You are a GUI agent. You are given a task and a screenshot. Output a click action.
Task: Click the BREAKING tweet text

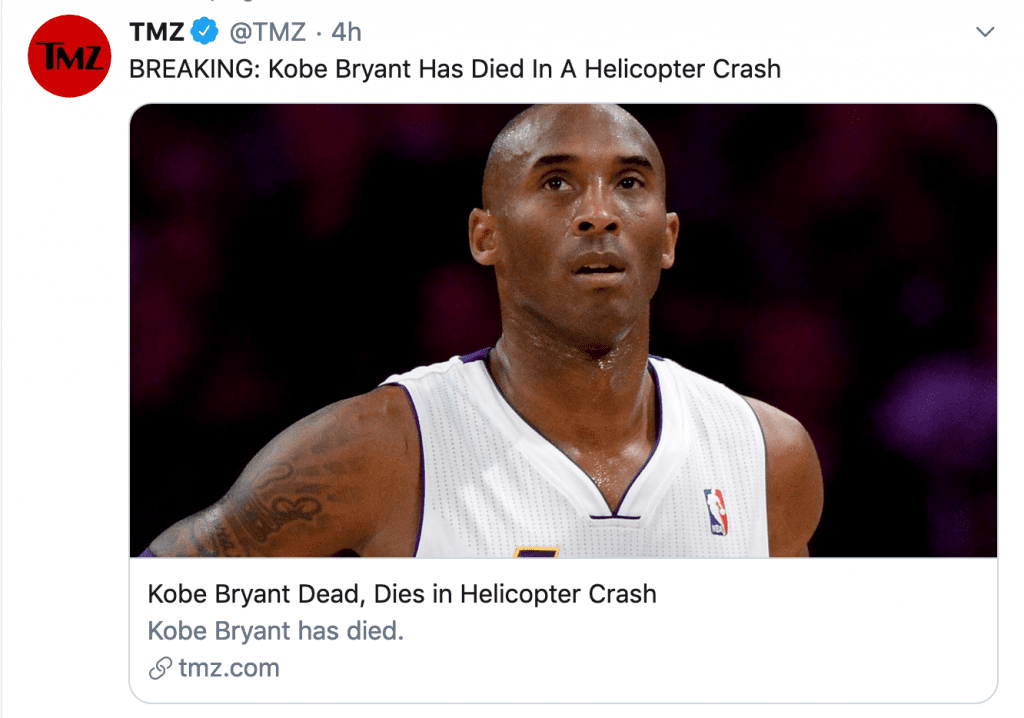455,69
